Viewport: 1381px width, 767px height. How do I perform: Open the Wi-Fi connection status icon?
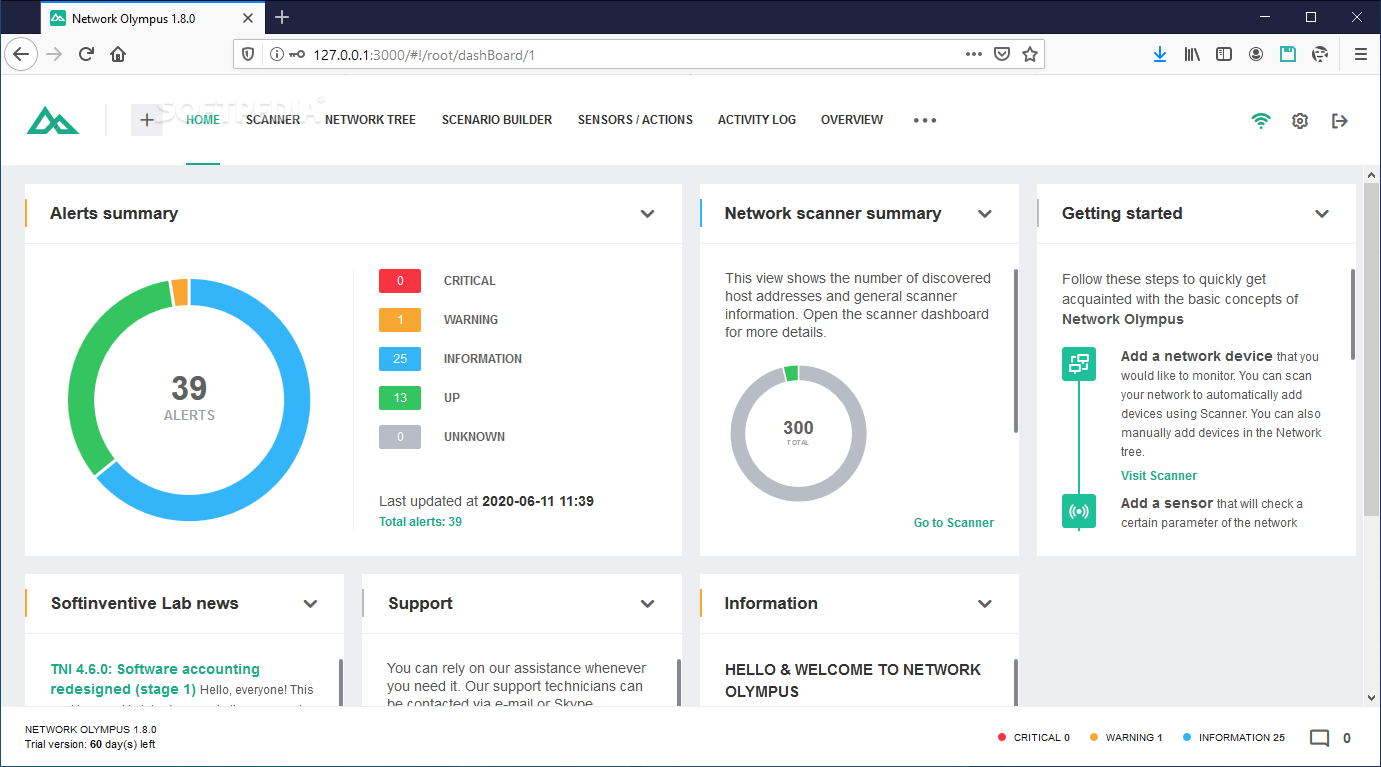(1261, 120)
